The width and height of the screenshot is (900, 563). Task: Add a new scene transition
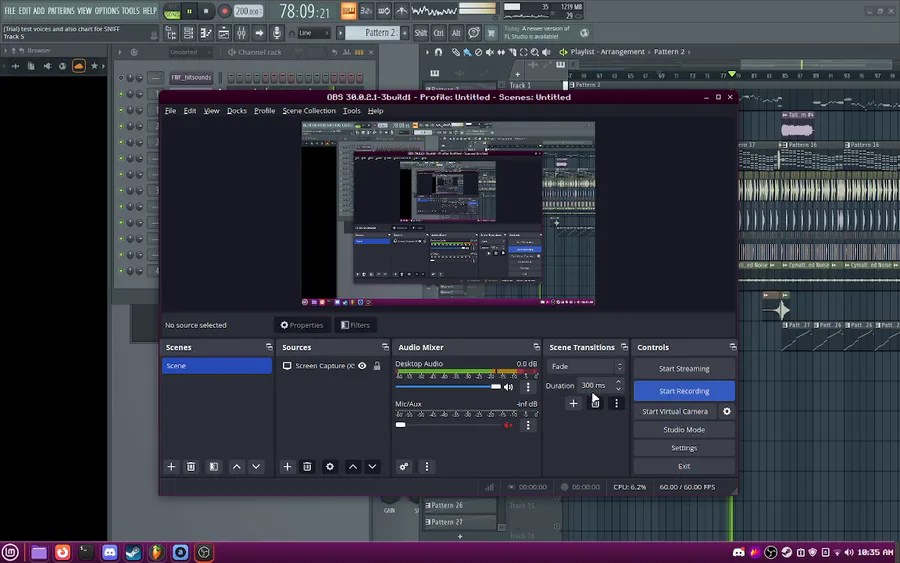[573, 403]
